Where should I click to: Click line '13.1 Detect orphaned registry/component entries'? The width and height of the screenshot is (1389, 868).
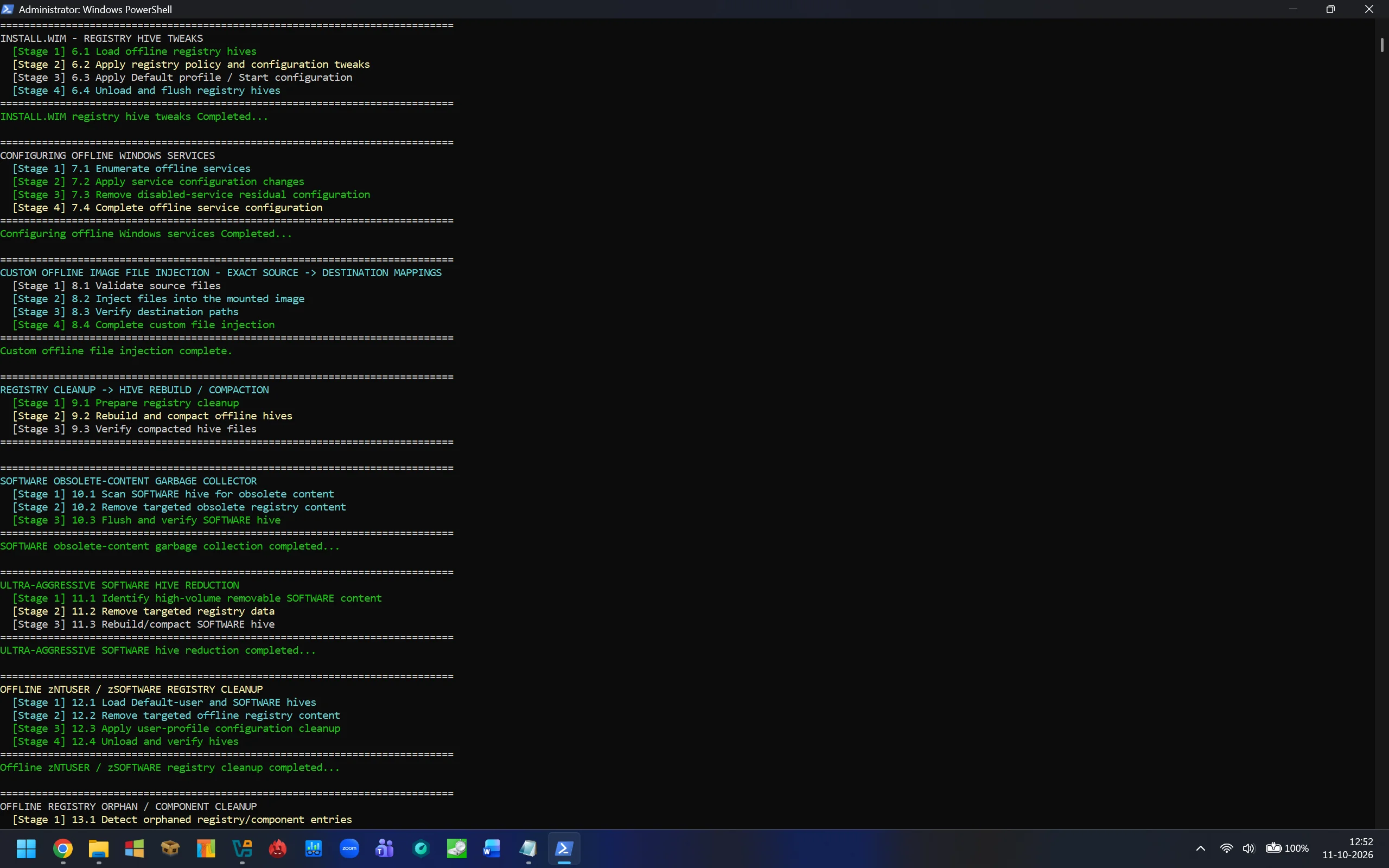(182, 819)
